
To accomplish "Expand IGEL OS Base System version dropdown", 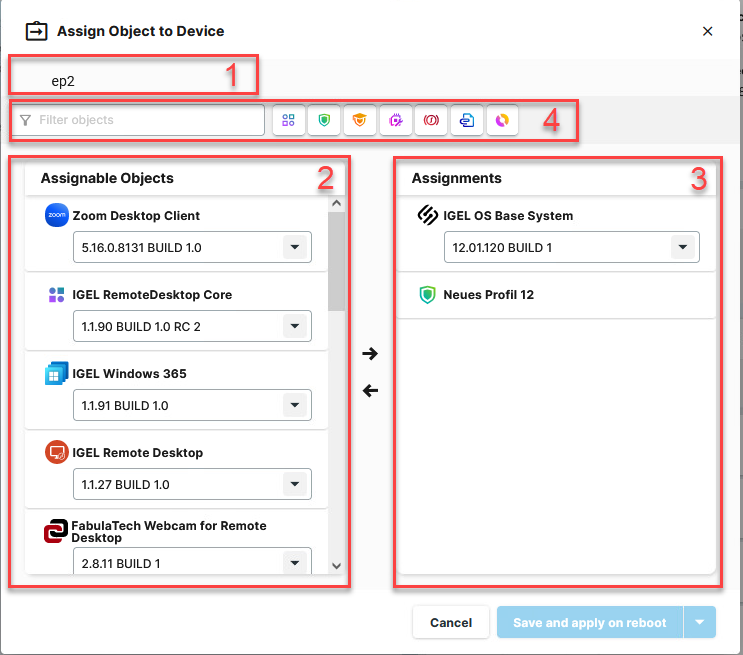I will [x=682, y=247].
